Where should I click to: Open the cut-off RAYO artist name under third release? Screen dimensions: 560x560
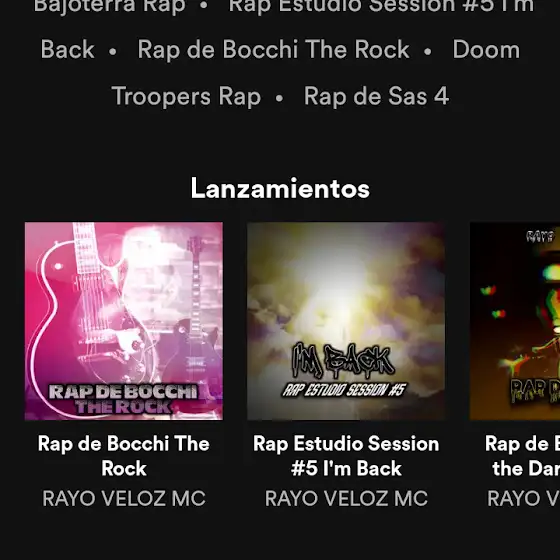[523, 499]
